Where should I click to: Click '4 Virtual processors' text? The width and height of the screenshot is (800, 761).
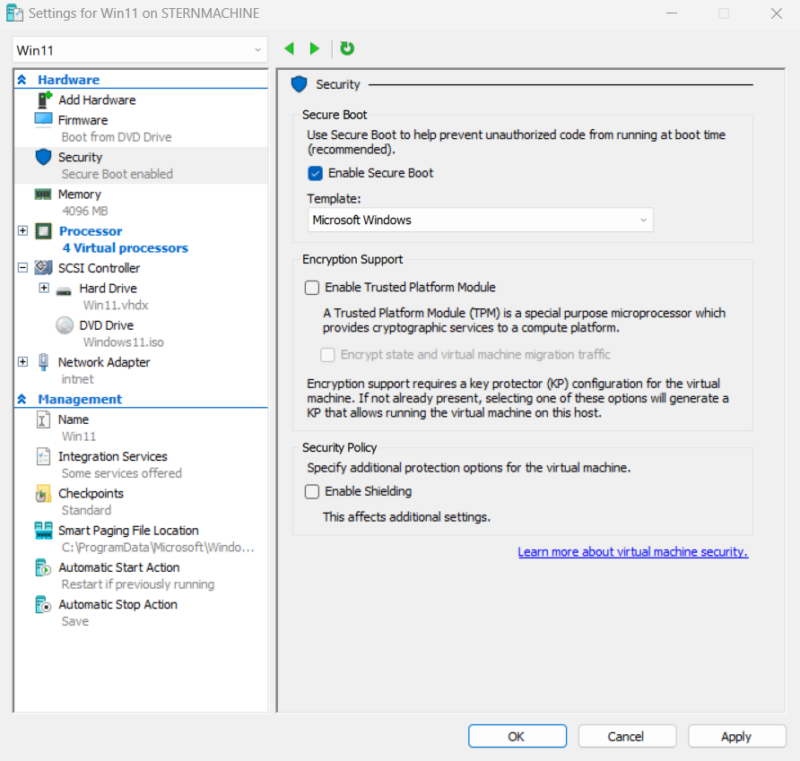126,248
